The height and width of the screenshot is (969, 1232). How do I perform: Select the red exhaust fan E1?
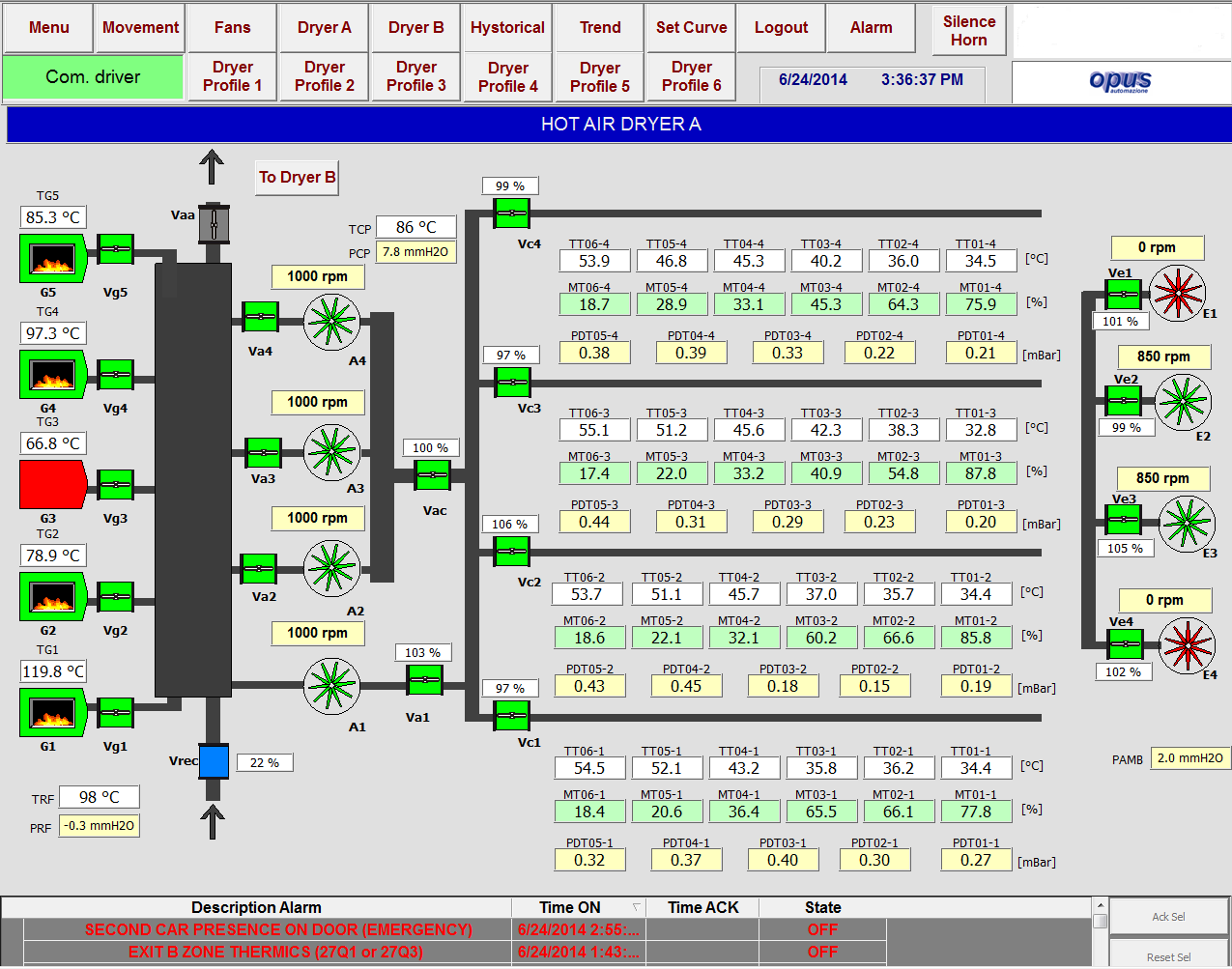(x=1178, y=291)
